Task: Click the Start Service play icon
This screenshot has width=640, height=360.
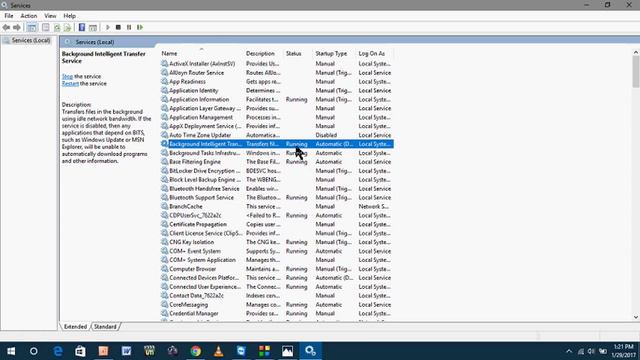Action: (x=108, y=27)
